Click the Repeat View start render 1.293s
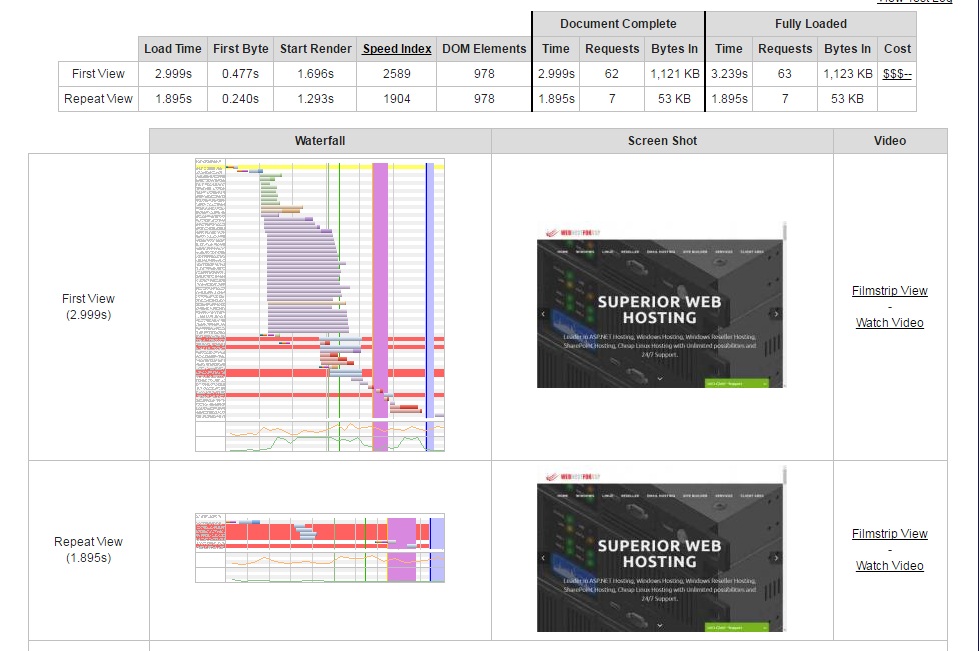Image resolution: width=979 pixels, height=651 pixels. tap(315, 99)
